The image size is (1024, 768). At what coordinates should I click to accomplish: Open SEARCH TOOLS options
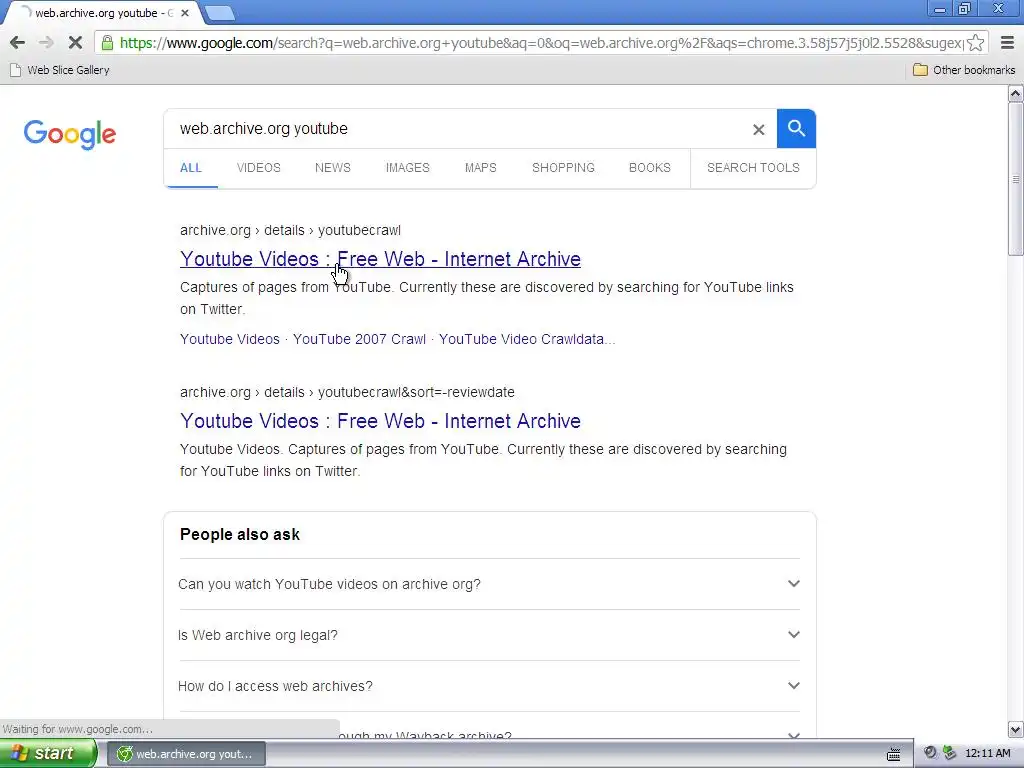[753, 168]
